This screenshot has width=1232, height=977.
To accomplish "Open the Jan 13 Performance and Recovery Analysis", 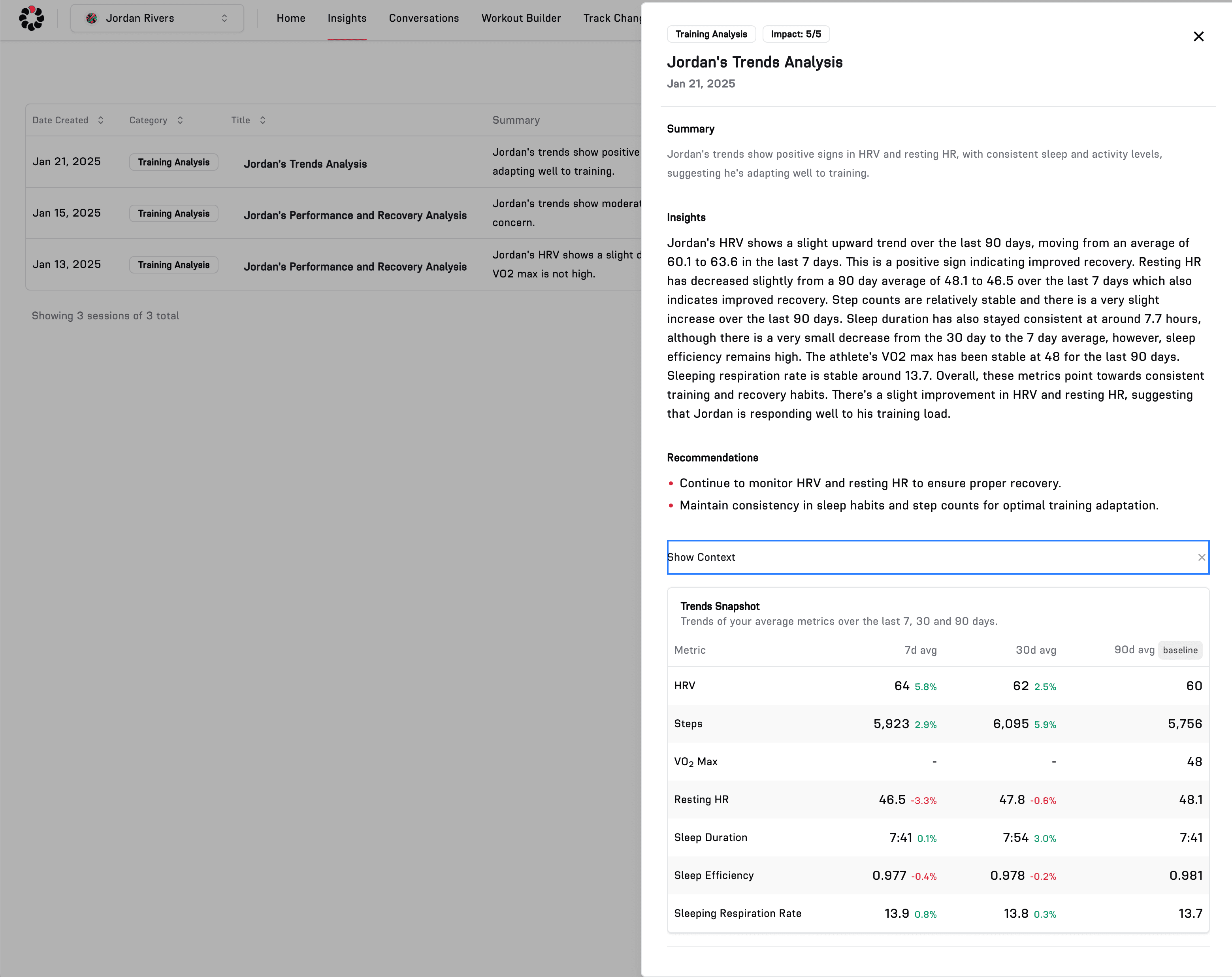I will pyautogui.click(x=355, y=267).
